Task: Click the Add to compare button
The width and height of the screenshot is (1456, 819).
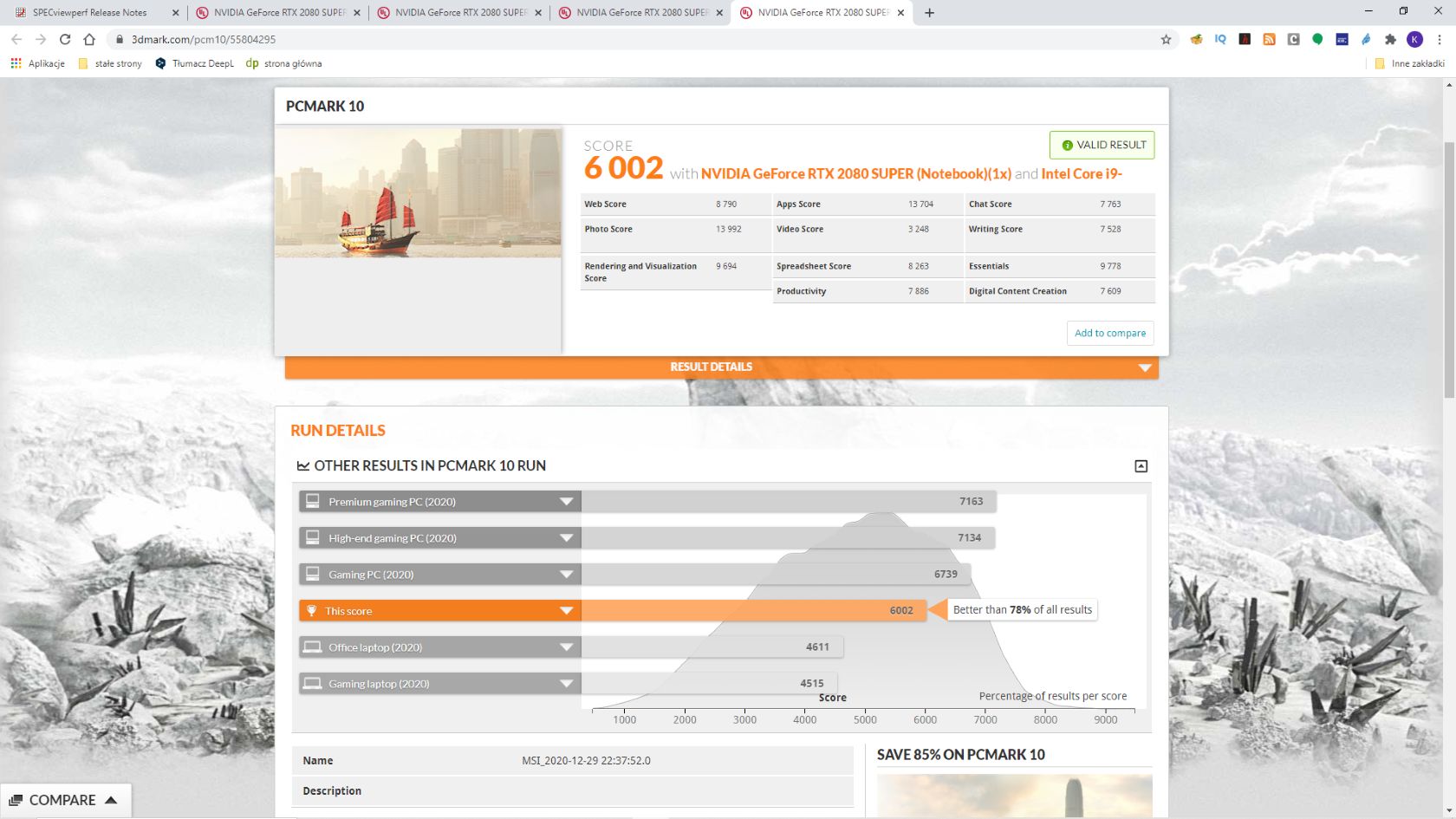Action: pos(1109,333)
